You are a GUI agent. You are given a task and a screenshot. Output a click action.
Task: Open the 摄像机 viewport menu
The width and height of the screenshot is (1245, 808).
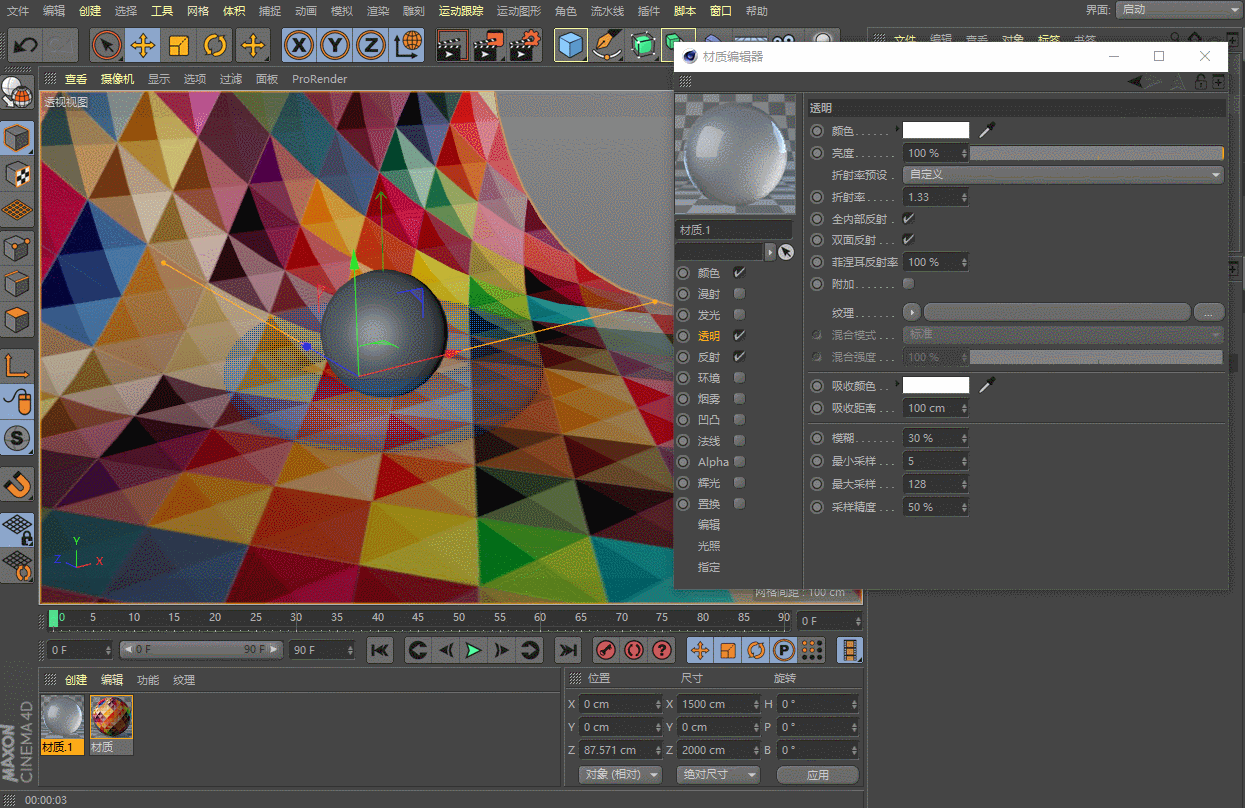click(117, 79)
